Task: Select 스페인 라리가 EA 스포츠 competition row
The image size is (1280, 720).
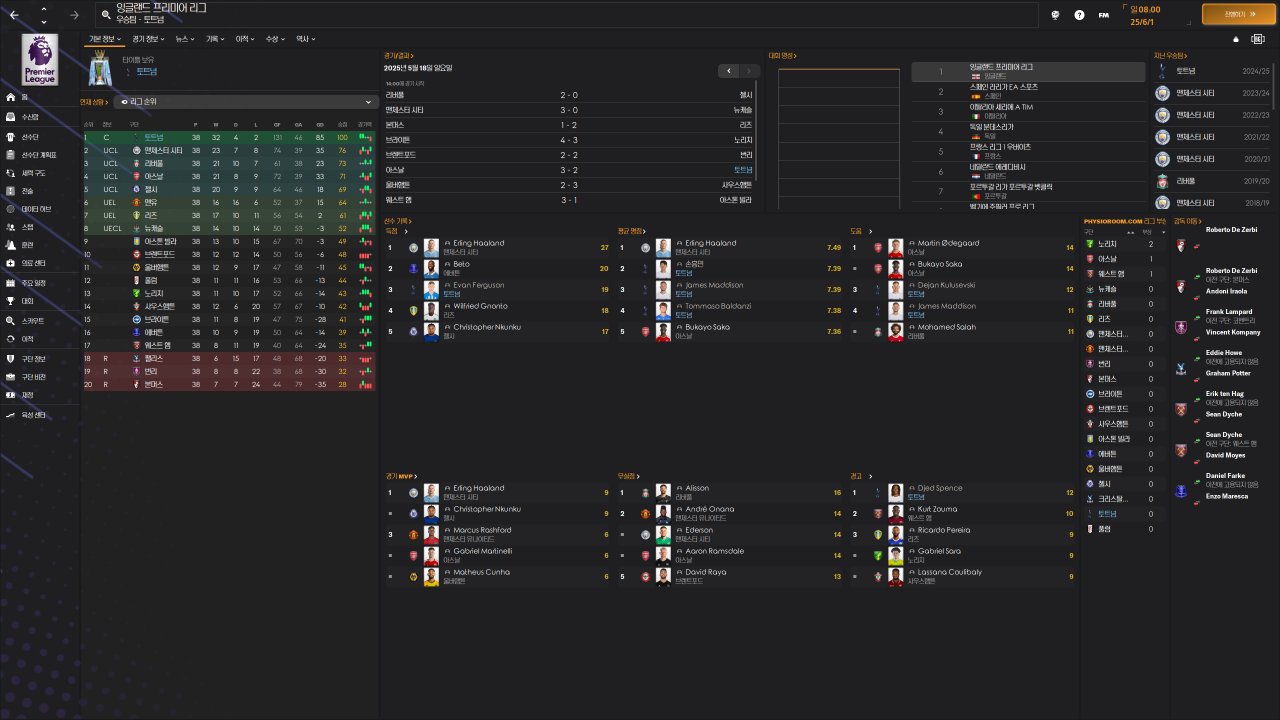Action: [1028, 92]
